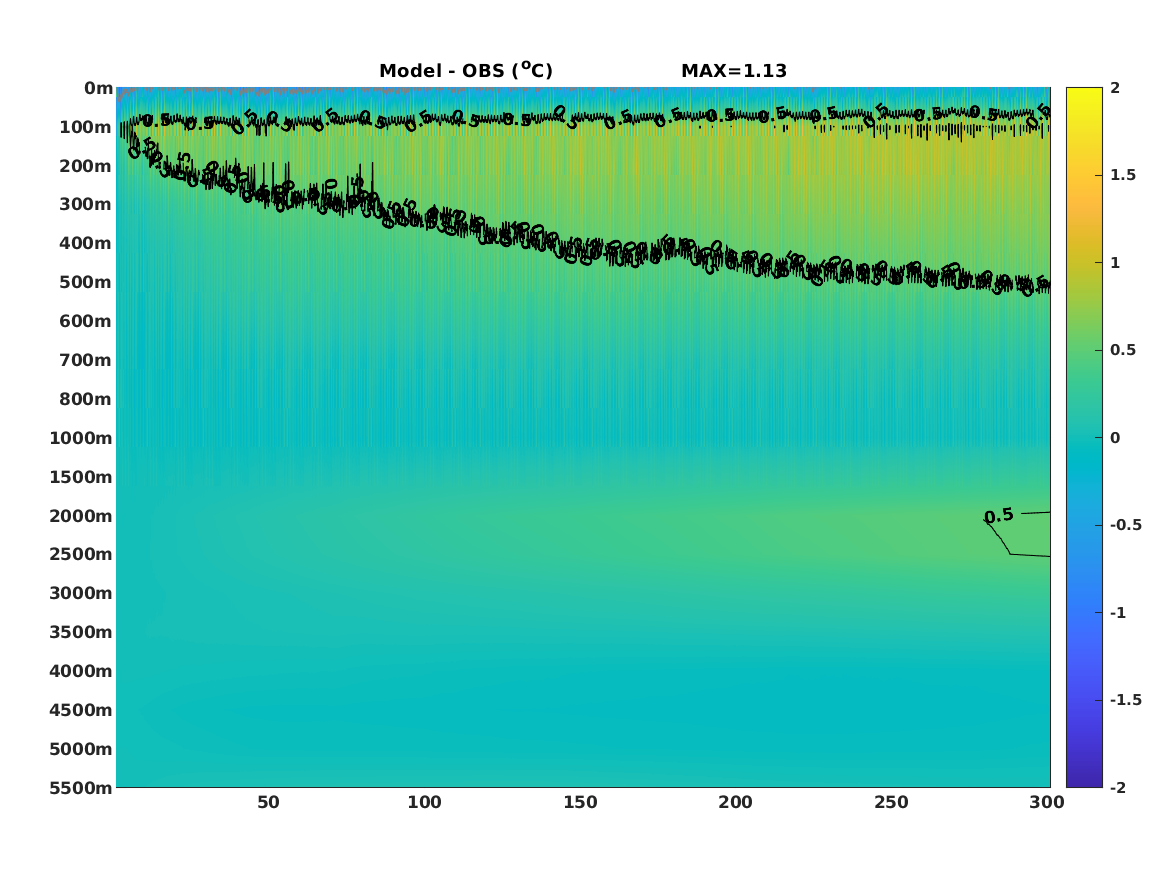Click the '700m' depth axis label
Image resolution: width=1167 pixels, height=875 pixels.
click(x=86, y=360)
